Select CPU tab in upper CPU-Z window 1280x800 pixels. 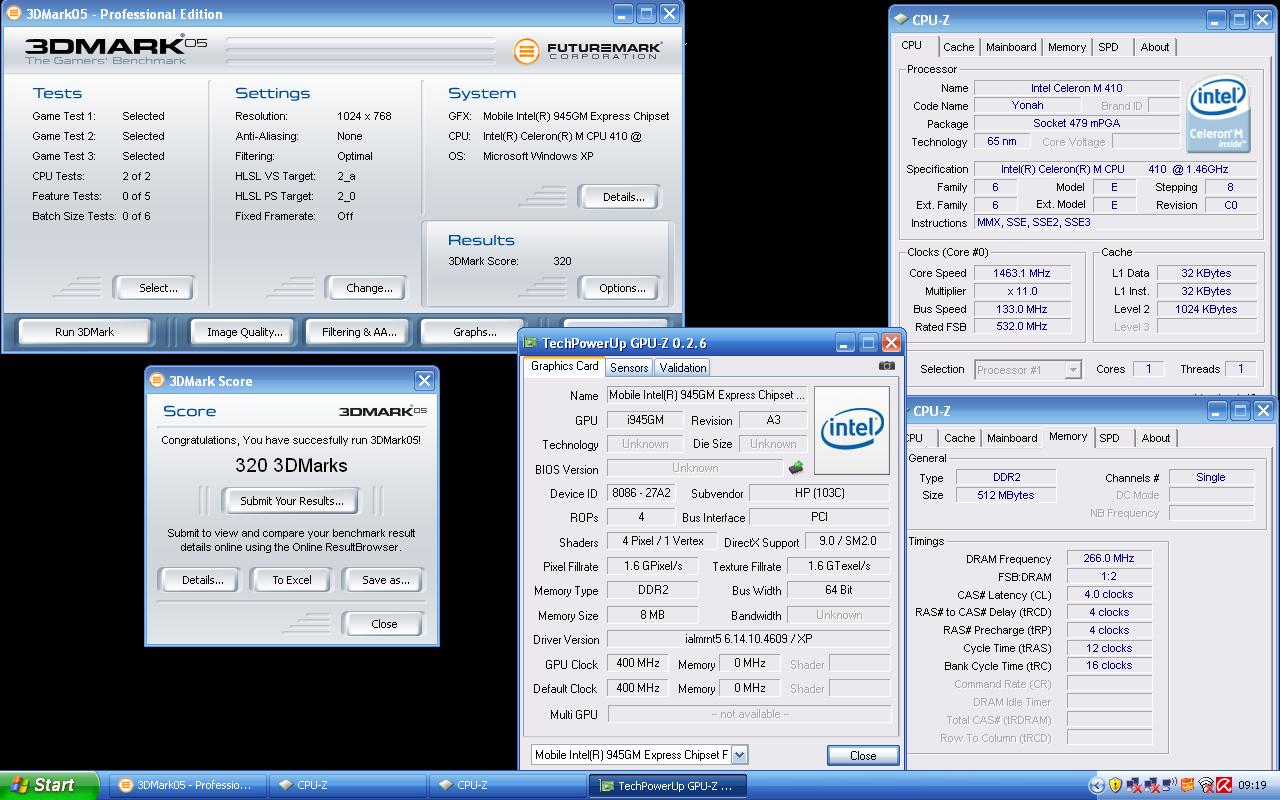tap(912, 46)
